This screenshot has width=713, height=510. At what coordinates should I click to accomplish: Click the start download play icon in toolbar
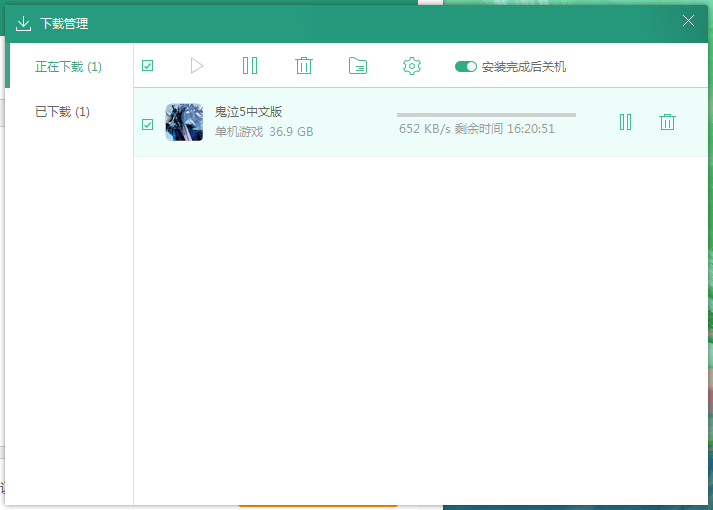[196, 66]
